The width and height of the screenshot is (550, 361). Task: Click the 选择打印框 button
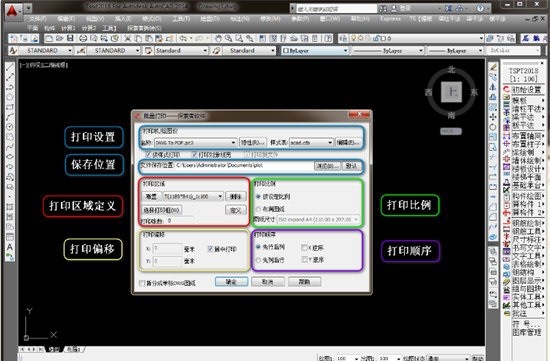click(161, 210)
